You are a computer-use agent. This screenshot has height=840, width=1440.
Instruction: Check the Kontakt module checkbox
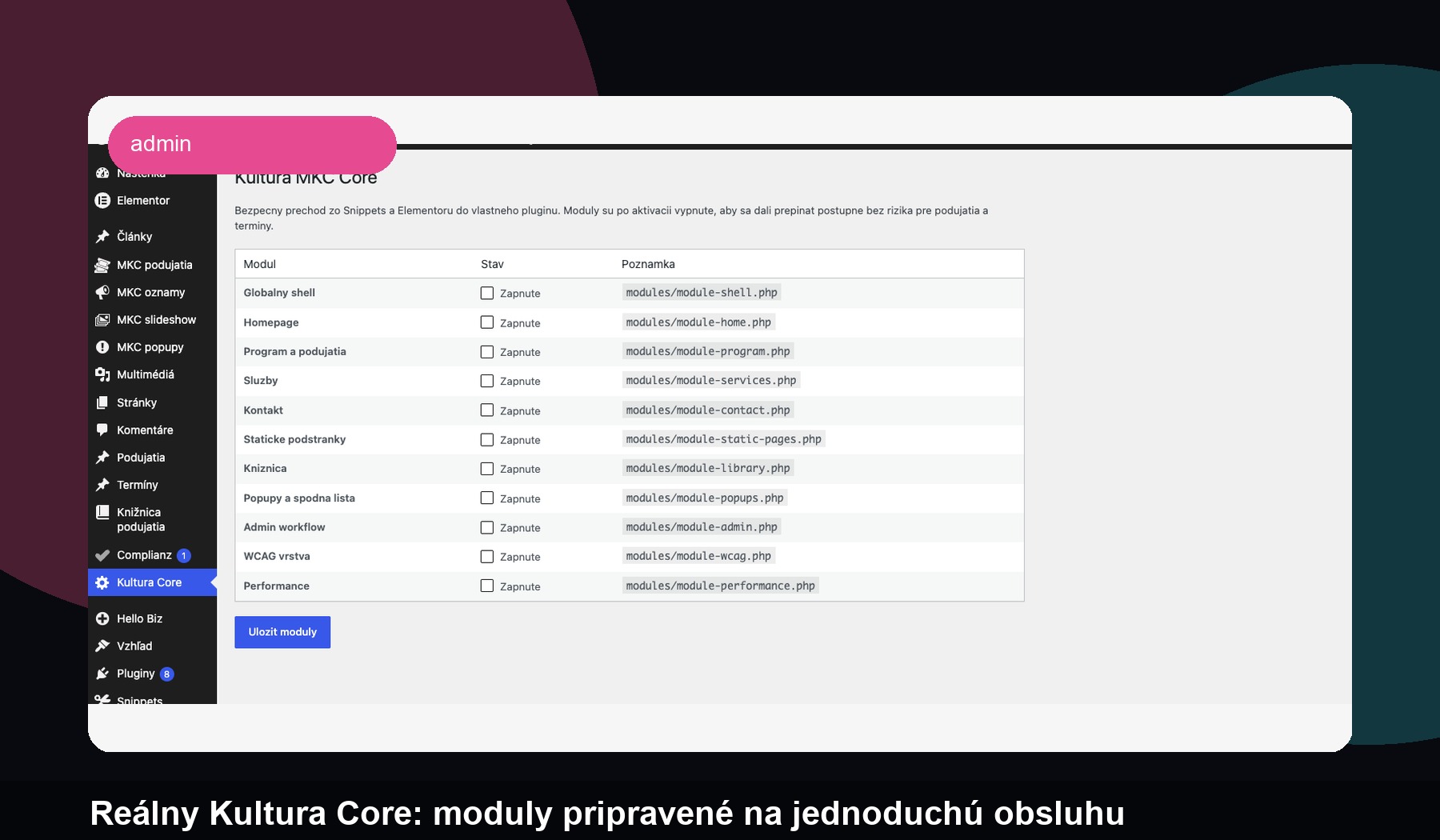click(486, 410)
